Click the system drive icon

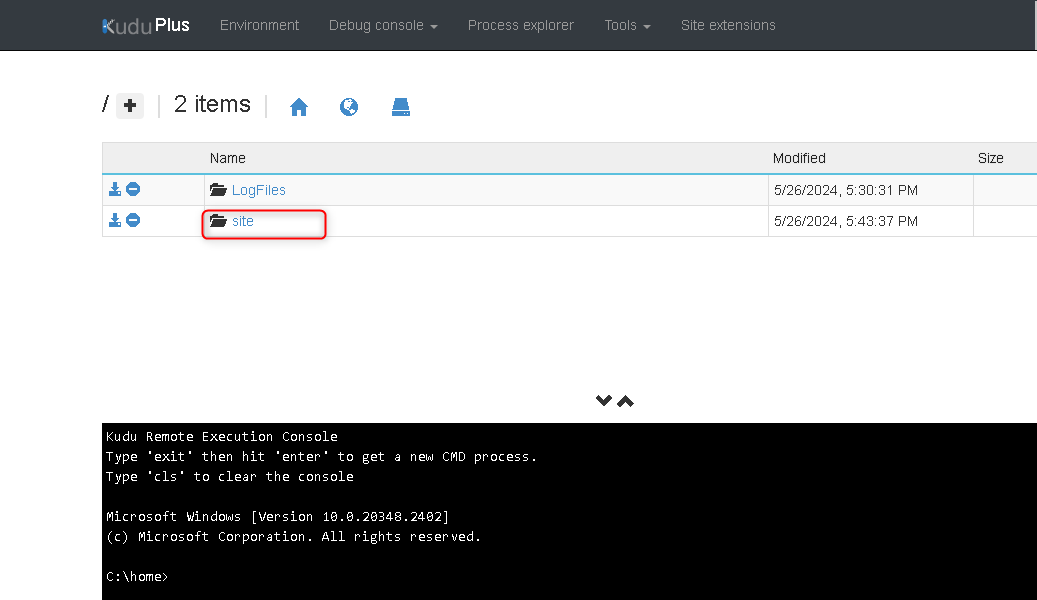pos(401,107)
